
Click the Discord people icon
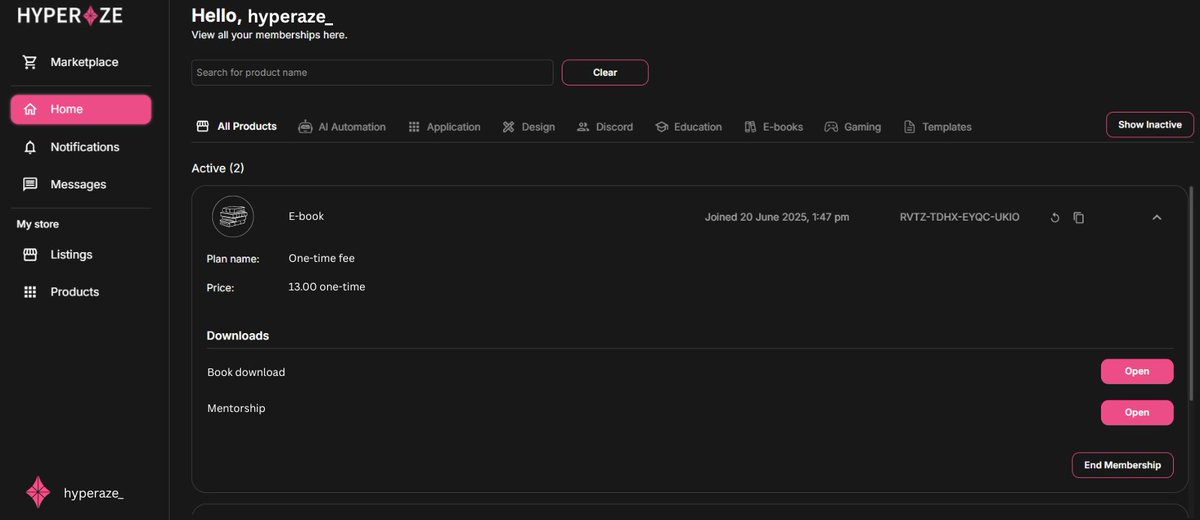click(x=583, y=127)
